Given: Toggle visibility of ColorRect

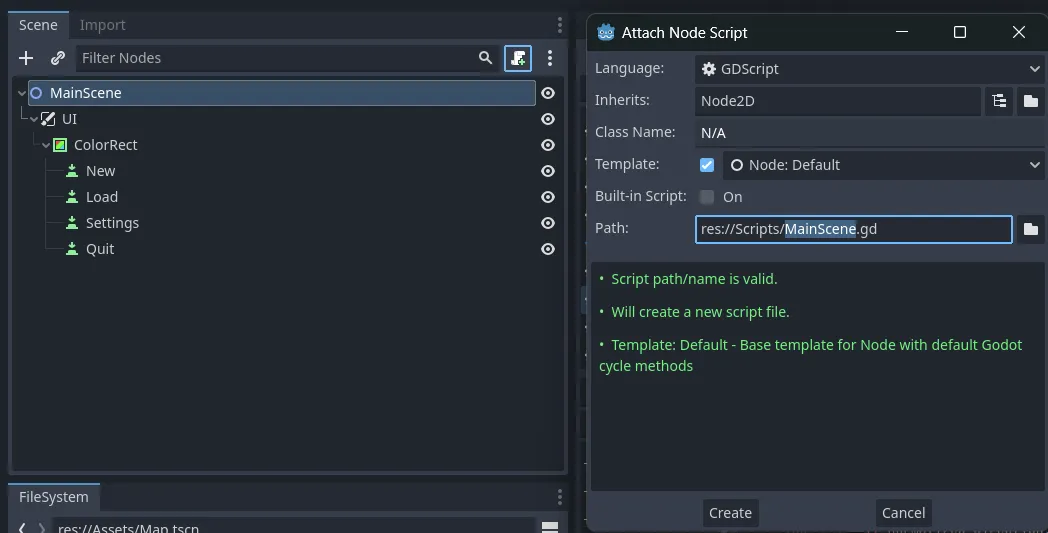Looking at the screenshot, I should tap(548, 145).
